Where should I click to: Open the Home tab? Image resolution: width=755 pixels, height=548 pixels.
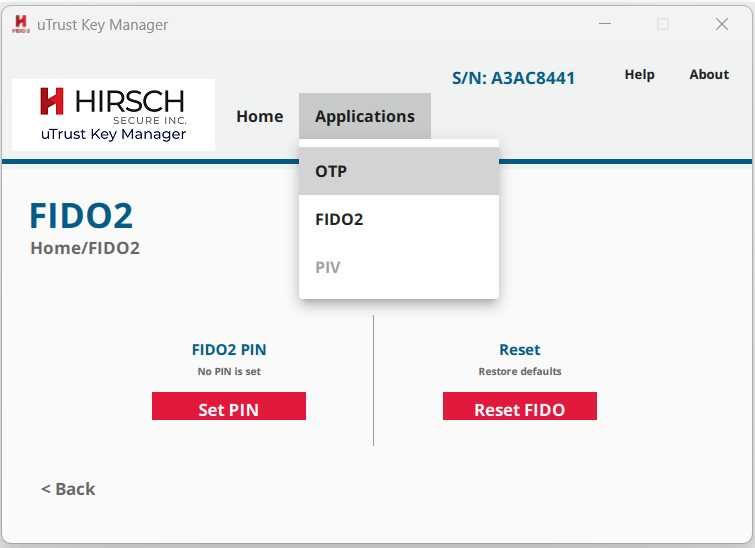coord(260,116)
